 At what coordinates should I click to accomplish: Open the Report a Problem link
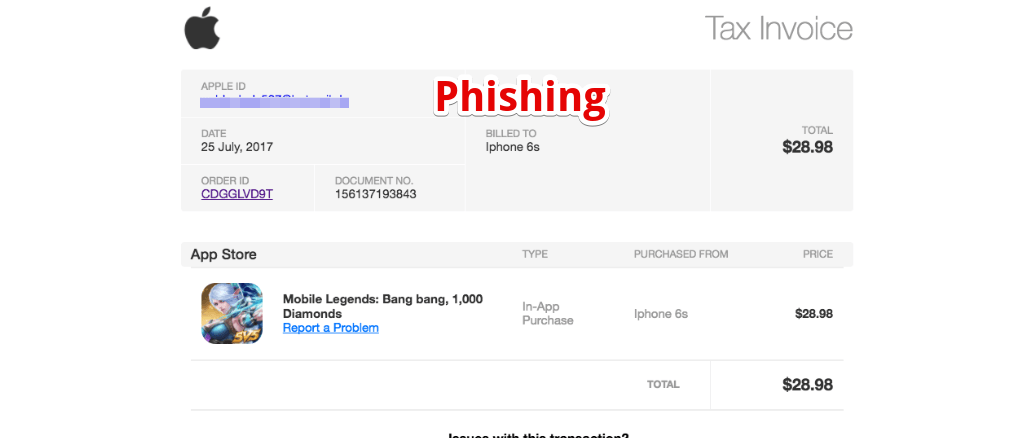click(x=330, y=328)
